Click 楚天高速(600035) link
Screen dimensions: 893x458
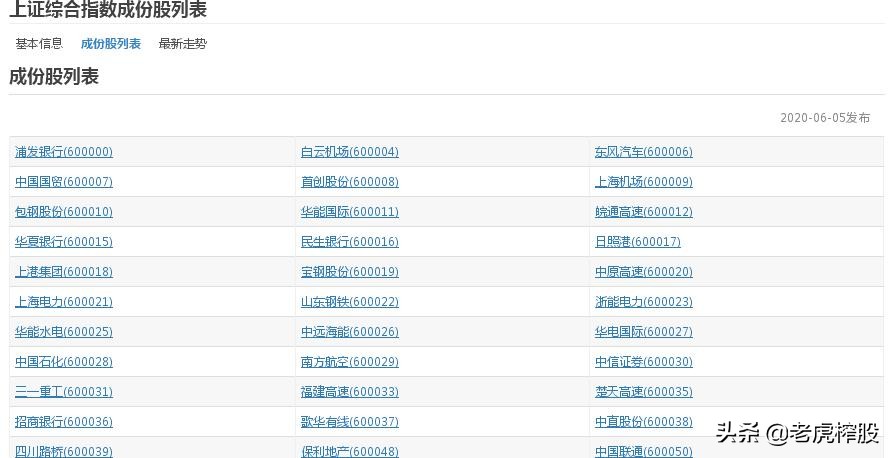click(644, 392)
